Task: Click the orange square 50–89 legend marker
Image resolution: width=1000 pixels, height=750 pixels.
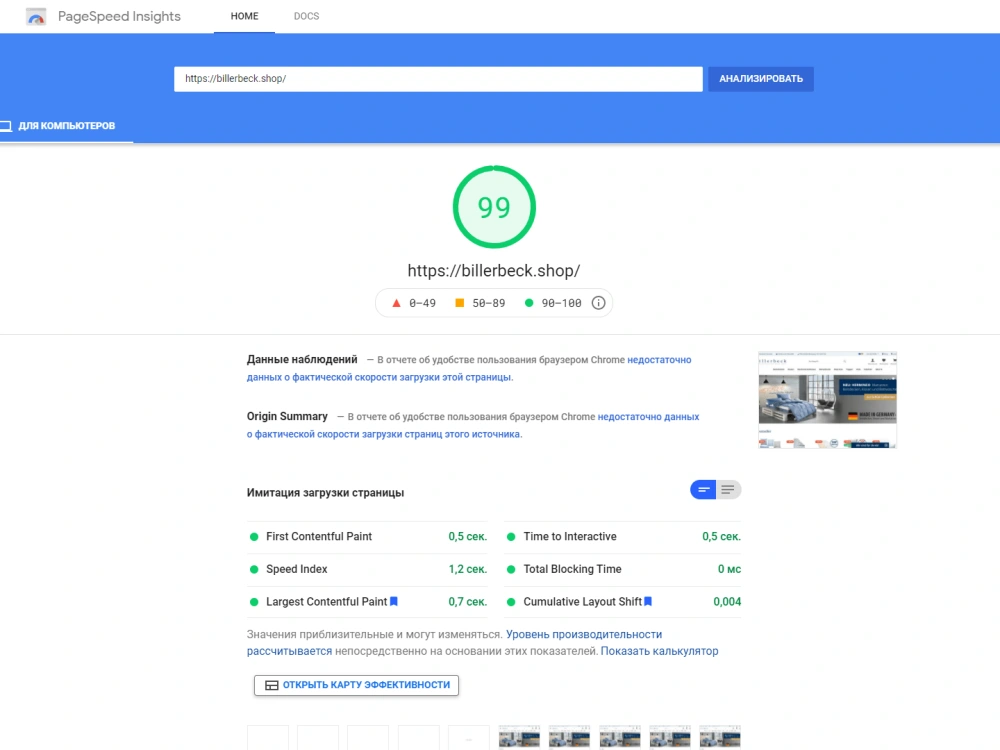Action: pos(459,303)
